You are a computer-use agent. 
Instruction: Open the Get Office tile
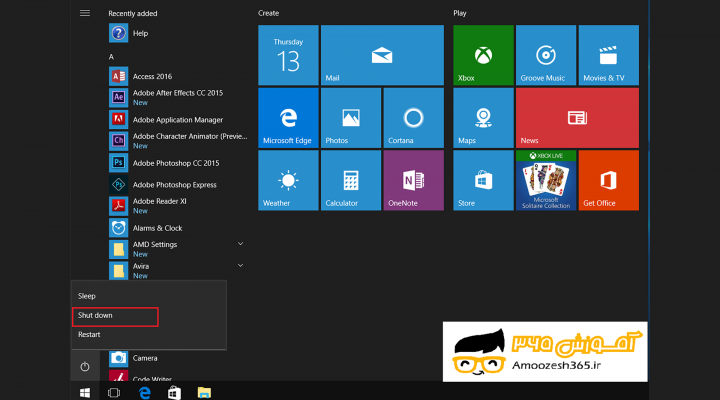click(x=608, y=180)
